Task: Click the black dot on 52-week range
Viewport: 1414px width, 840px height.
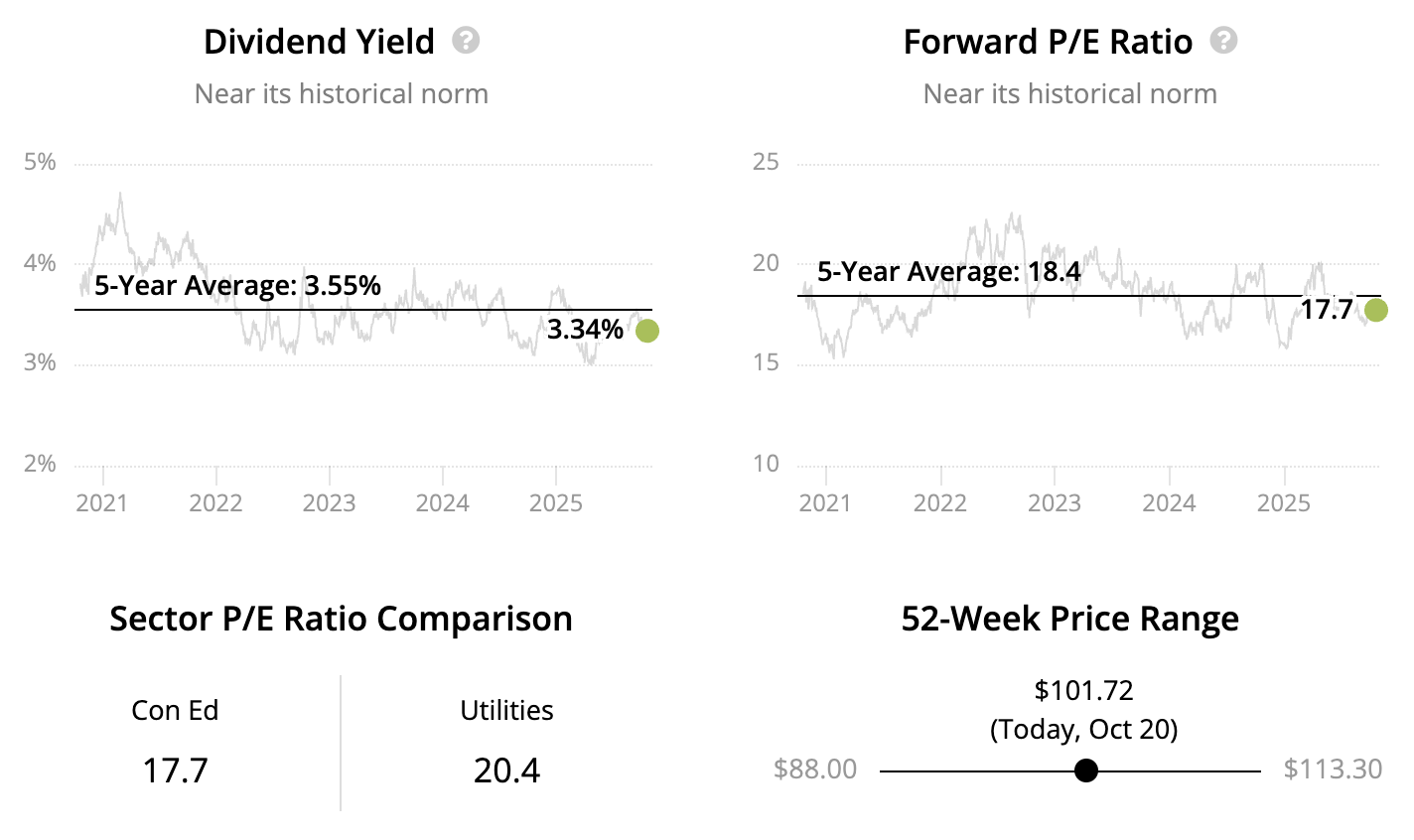Action: [1086, 770]
